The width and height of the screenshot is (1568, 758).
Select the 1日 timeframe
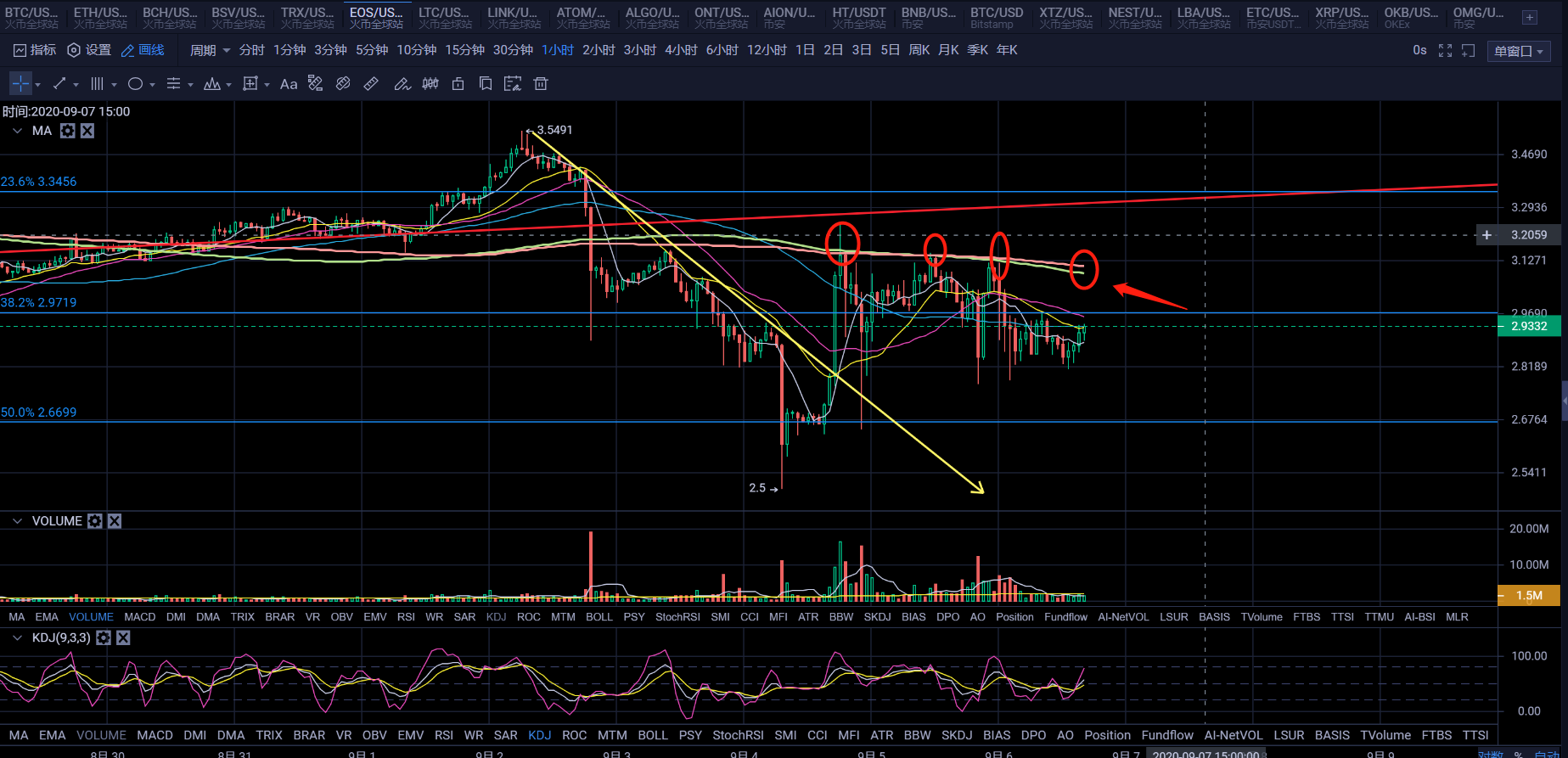point(806,50)
